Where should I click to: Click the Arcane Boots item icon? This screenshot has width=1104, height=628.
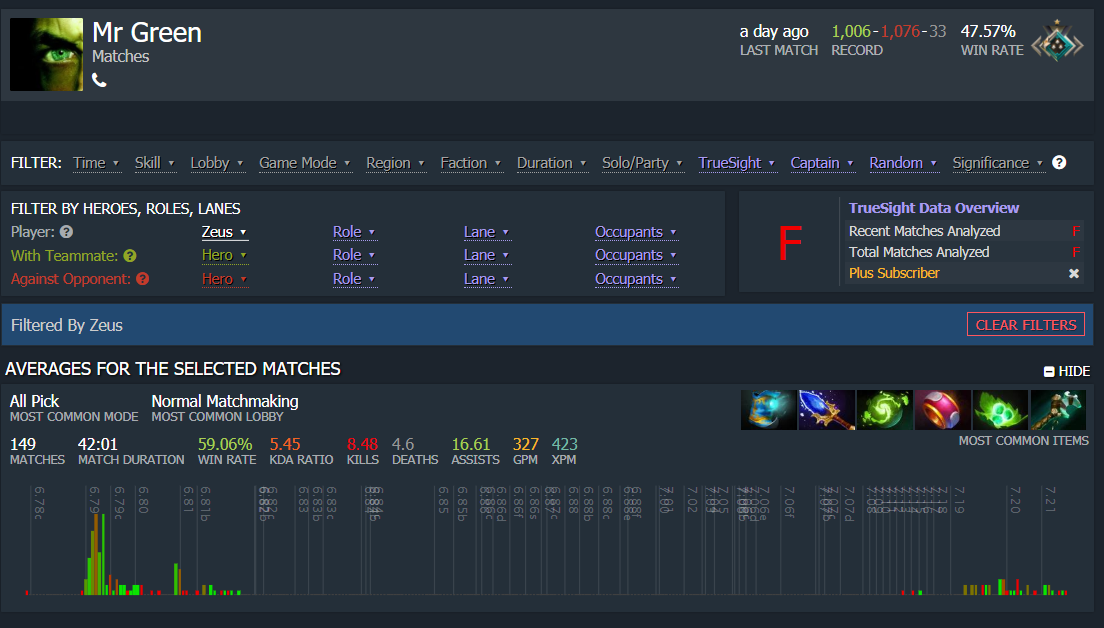click(769, 410)
